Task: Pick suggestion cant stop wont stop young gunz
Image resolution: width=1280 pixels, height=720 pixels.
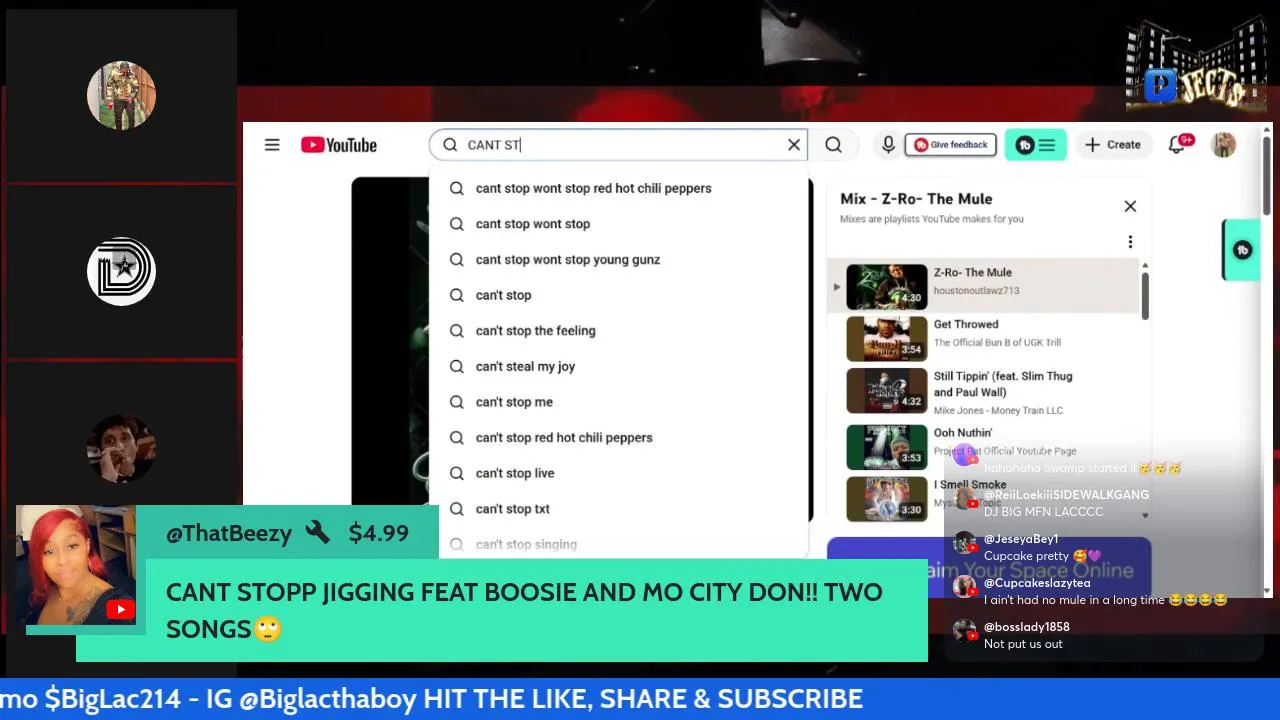Action: coord(618,260)
